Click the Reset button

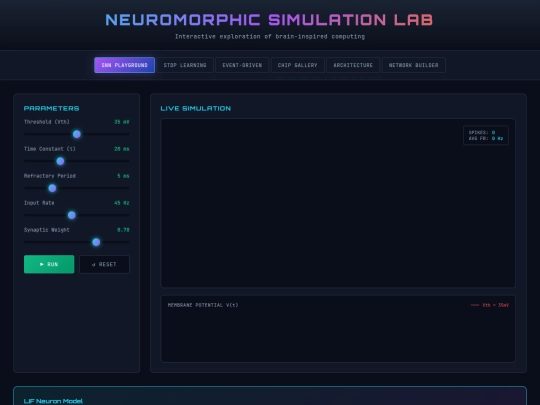click(104, 264)
